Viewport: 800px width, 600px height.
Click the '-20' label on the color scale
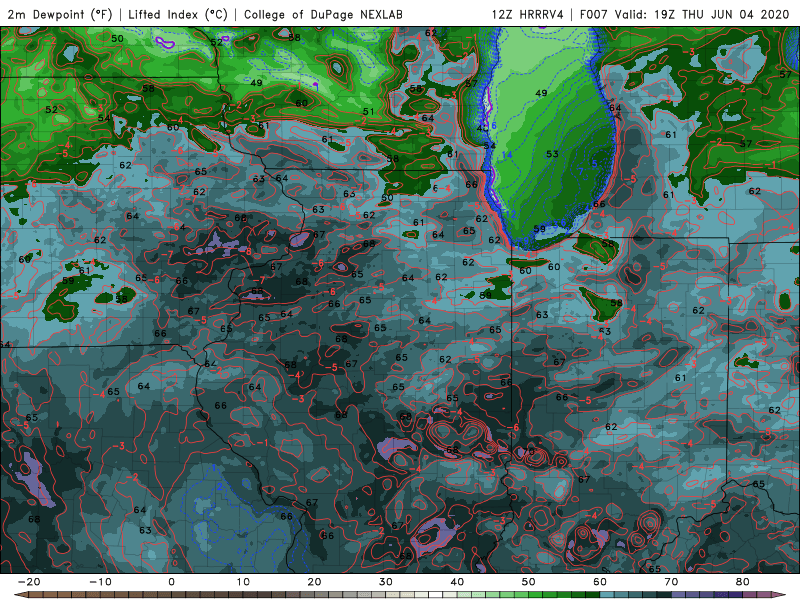pyautogui.click(x=29, y=582)
